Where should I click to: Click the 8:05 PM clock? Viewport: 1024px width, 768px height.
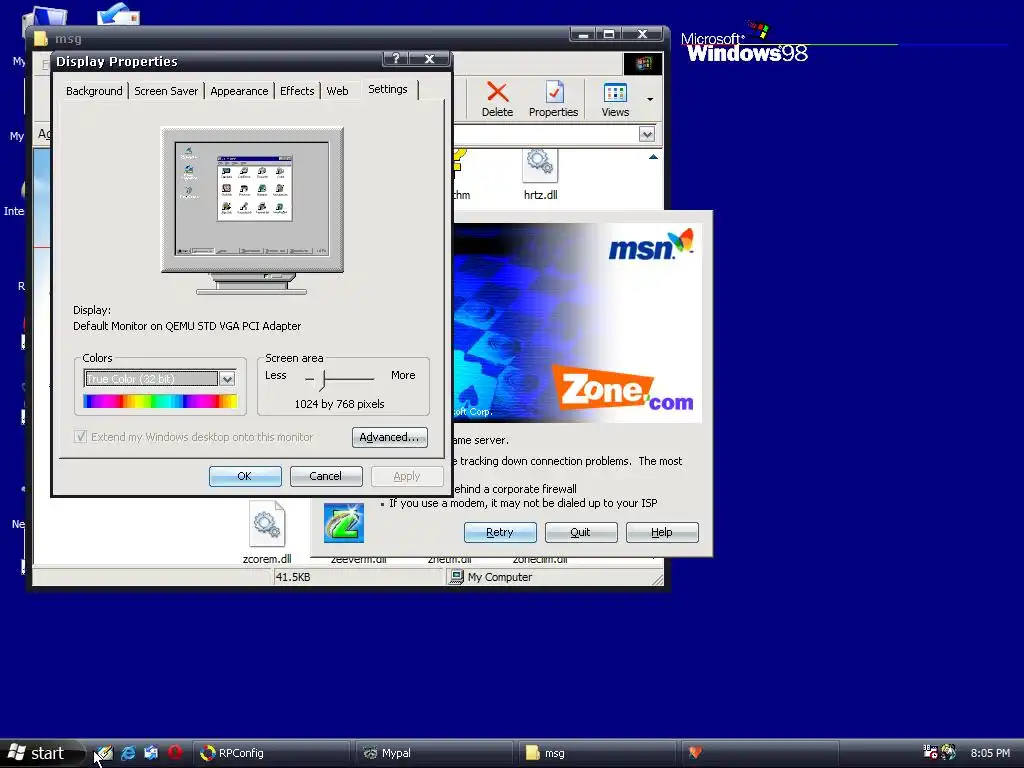[990, 753]
